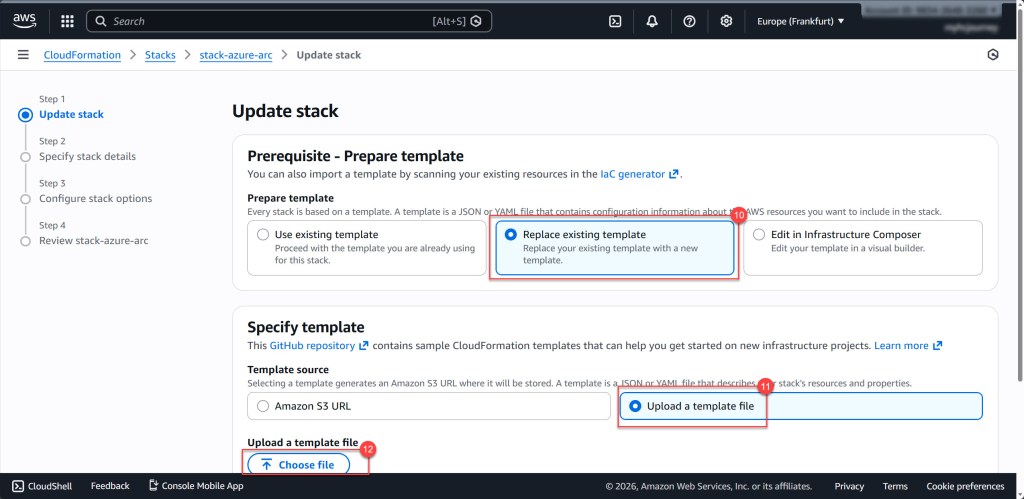This screenshot has height=499, width=1024.
Task: Open the stack-azure-arc breadcrumb link
Action: pyautogui.click(x=235, y=55)
